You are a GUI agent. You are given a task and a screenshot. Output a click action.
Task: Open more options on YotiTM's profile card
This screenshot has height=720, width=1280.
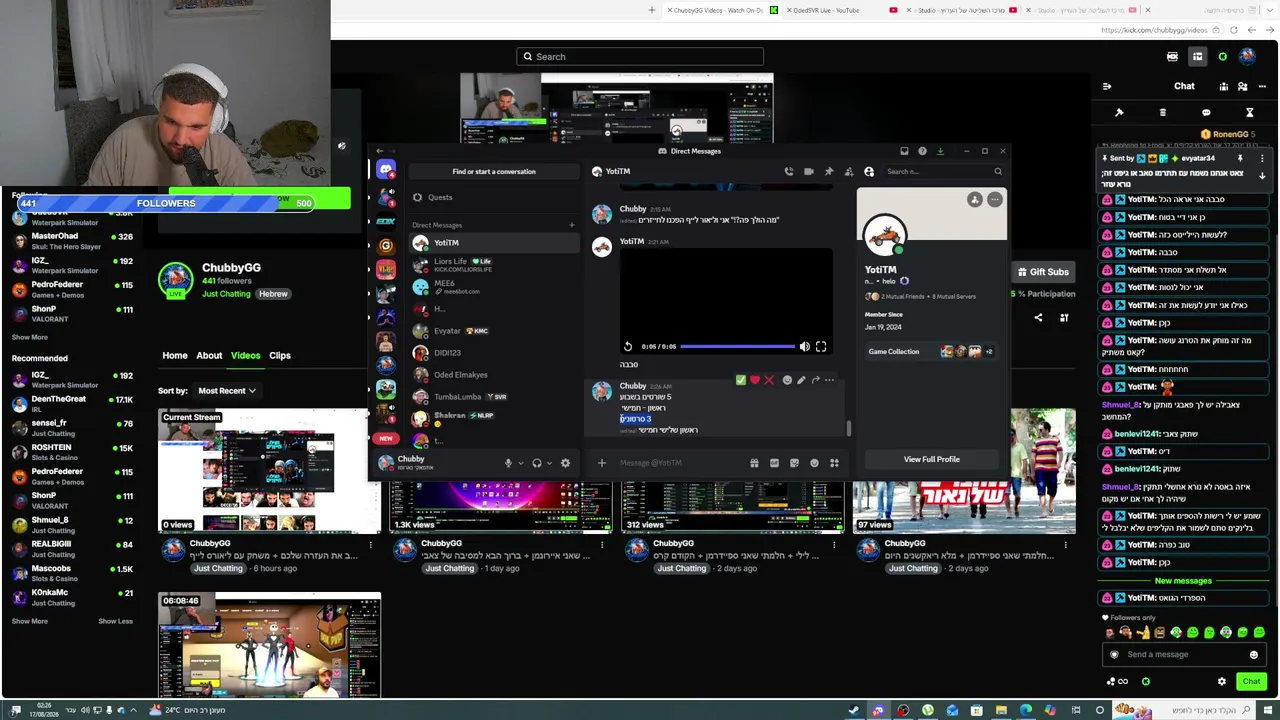995,200
